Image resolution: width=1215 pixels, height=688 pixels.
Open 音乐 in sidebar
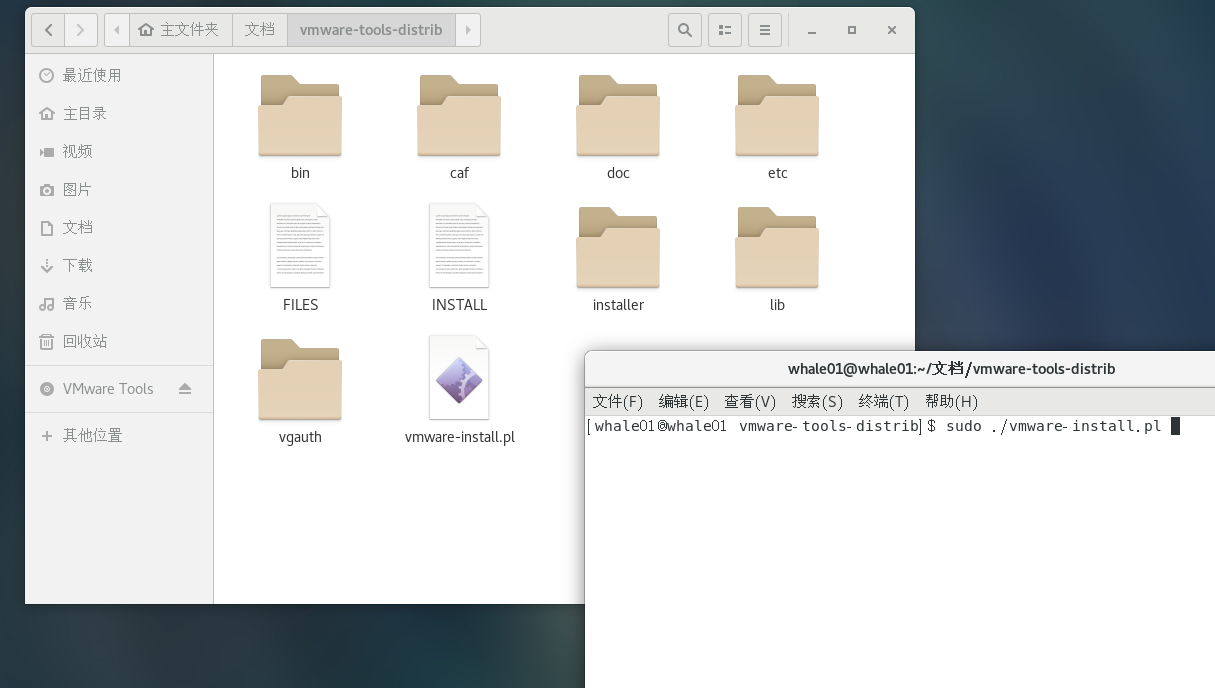119,304
